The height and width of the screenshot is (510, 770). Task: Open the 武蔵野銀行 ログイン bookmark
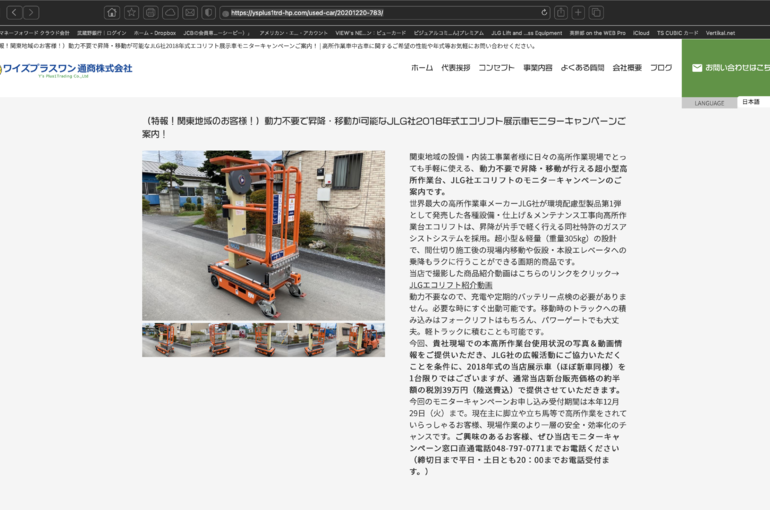102,33
